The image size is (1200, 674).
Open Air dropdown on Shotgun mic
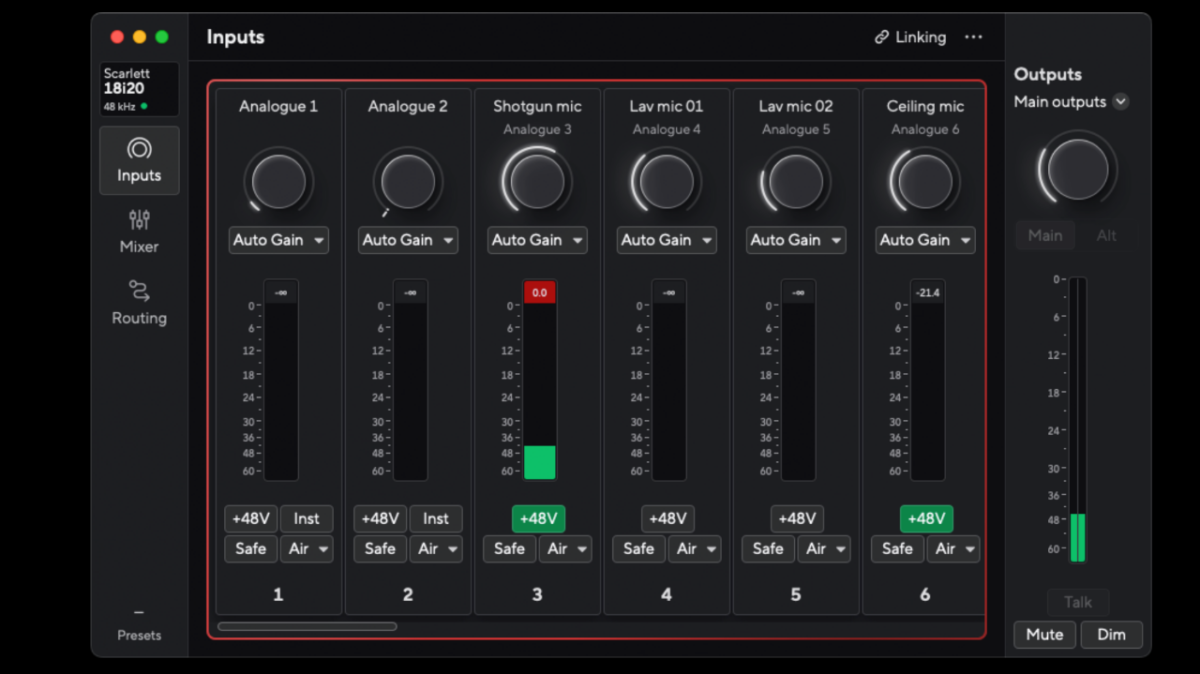[x=565, y=548]
